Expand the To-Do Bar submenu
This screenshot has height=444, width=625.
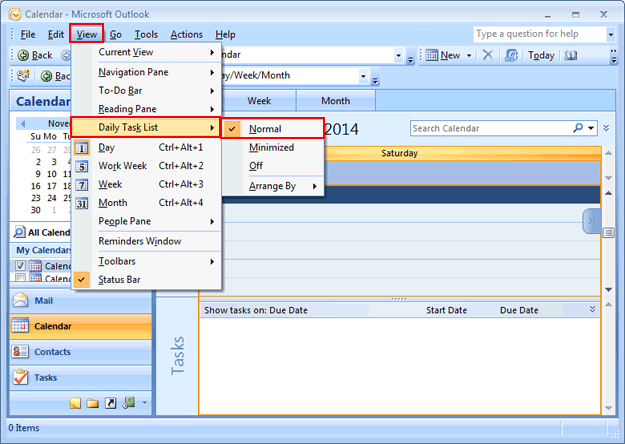coord(146,90)
